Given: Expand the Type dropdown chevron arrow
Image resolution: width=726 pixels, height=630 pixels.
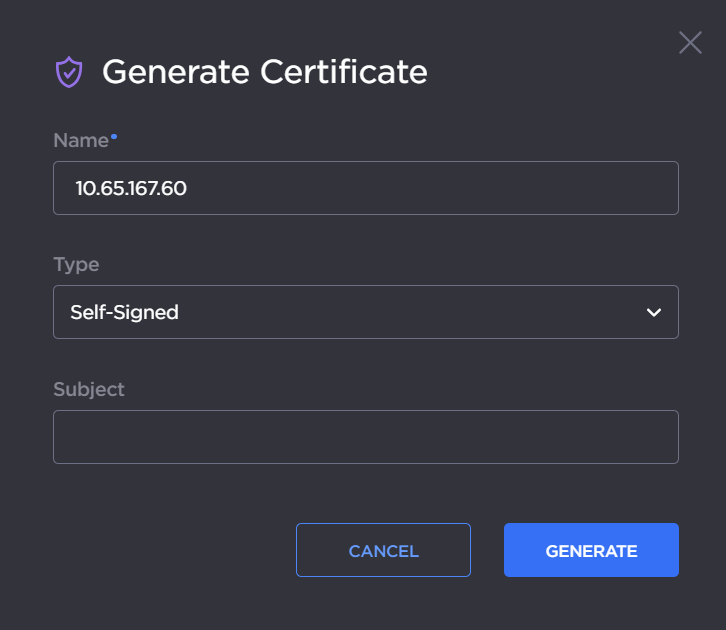Looking at the screenshot, I should (x=654, y=312).
